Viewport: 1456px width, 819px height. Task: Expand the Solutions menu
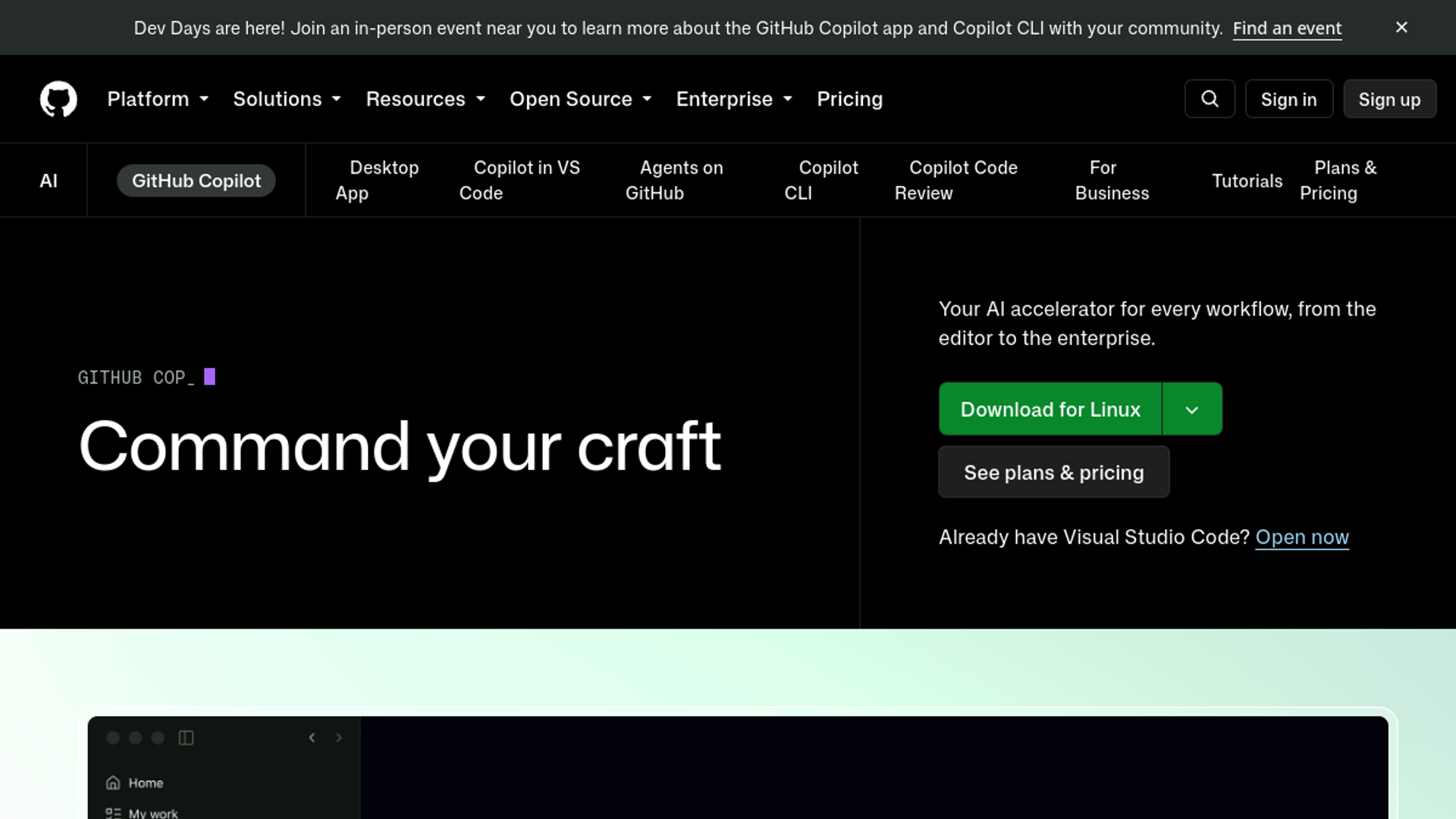click(x=287, y=99)
